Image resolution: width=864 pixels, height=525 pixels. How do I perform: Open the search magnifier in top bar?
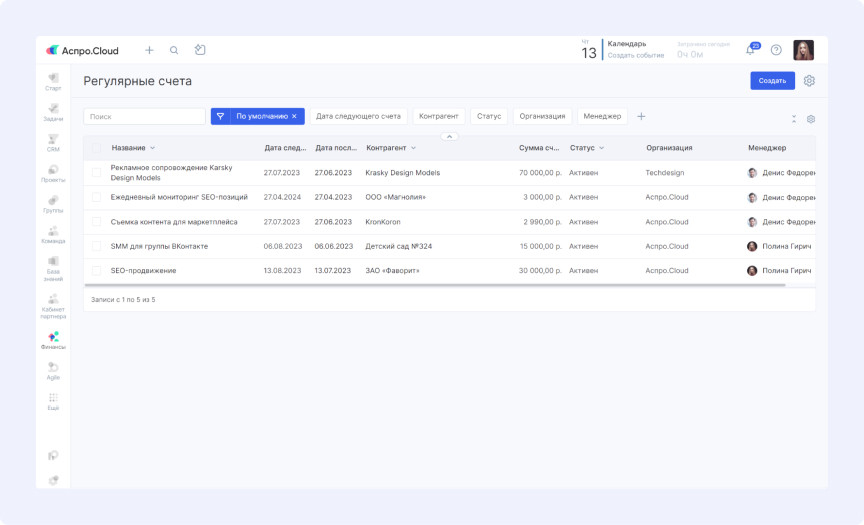pyautogui.click(x=174, y=50)
